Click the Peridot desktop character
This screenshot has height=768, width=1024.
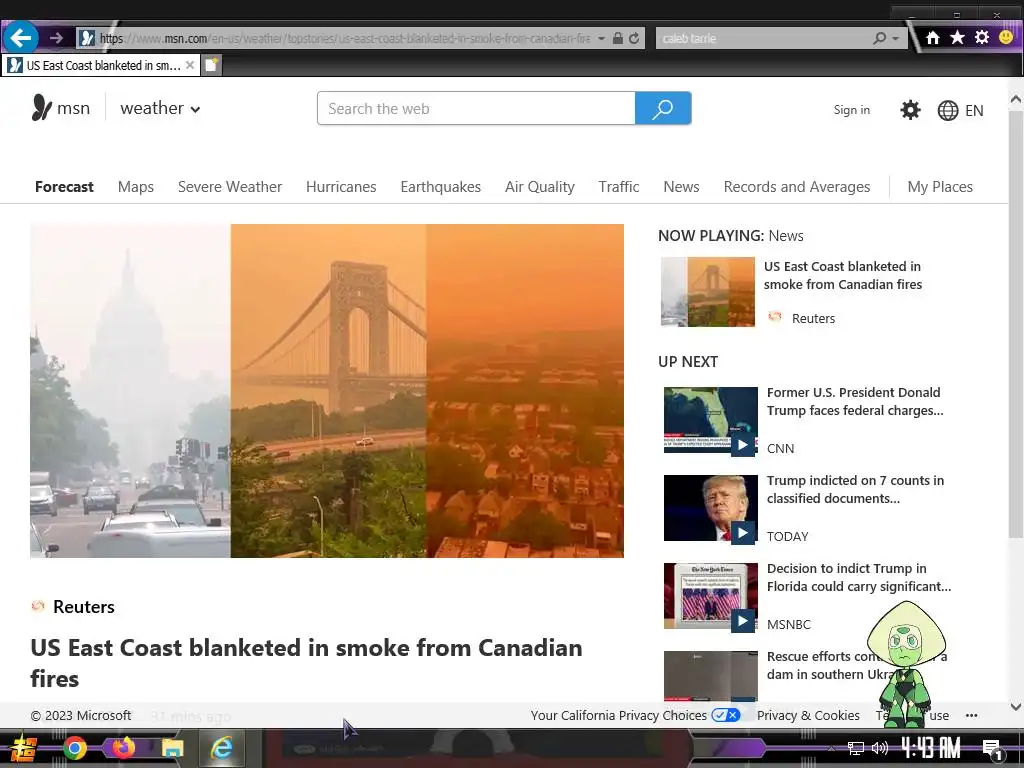pos(906,663)
